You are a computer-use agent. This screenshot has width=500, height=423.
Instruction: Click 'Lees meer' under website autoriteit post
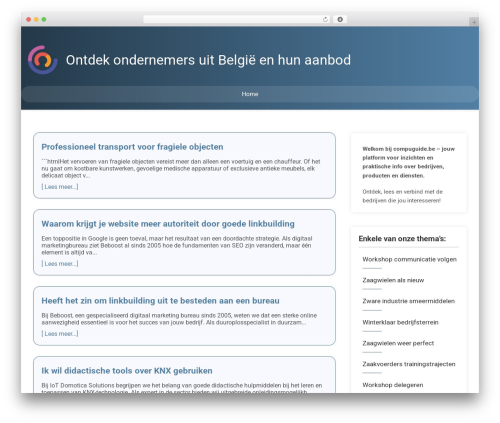click(x=60, y=264)
